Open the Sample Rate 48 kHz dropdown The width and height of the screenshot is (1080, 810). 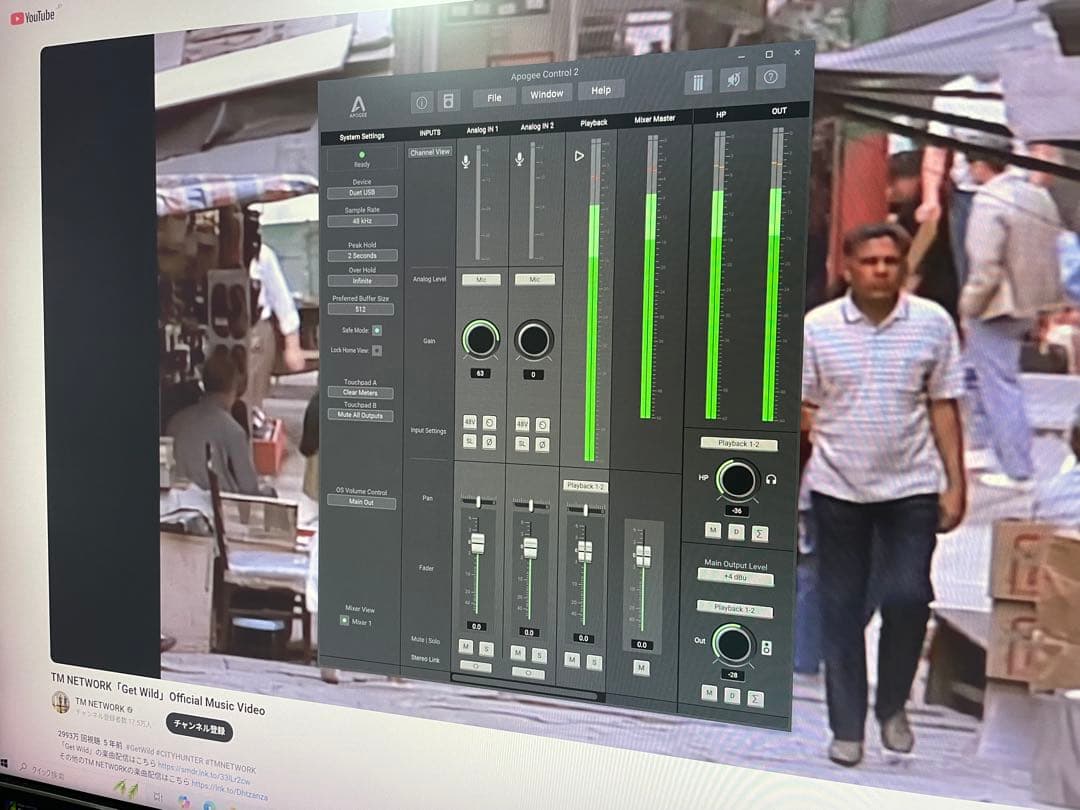coord(361,220)
